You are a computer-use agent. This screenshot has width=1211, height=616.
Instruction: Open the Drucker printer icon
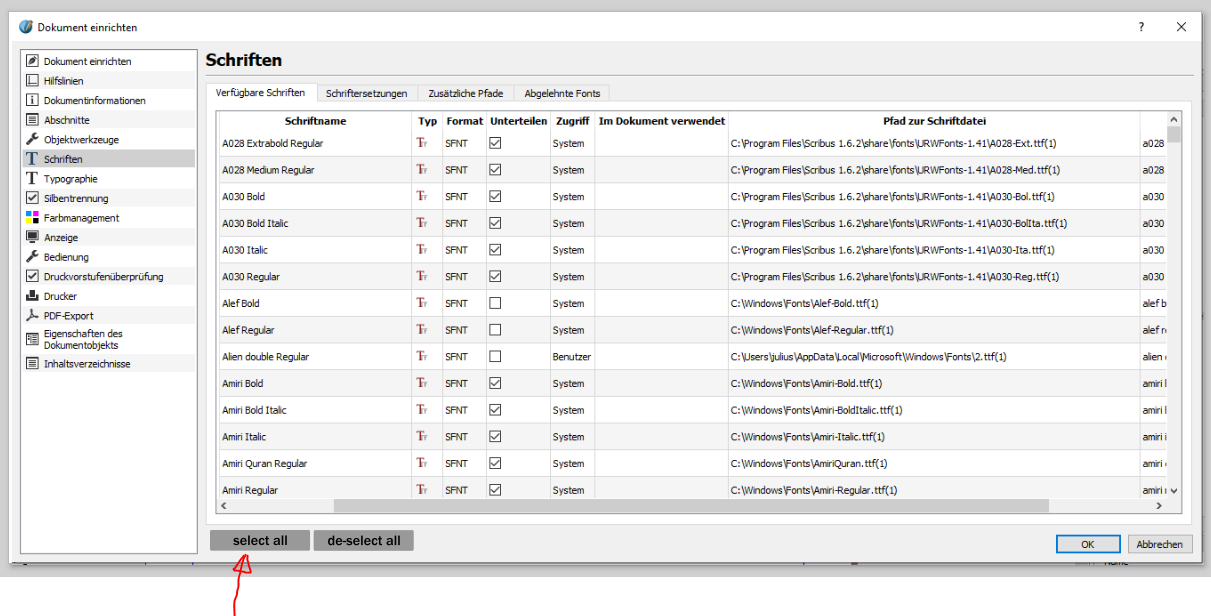click(x=32, y=296)
